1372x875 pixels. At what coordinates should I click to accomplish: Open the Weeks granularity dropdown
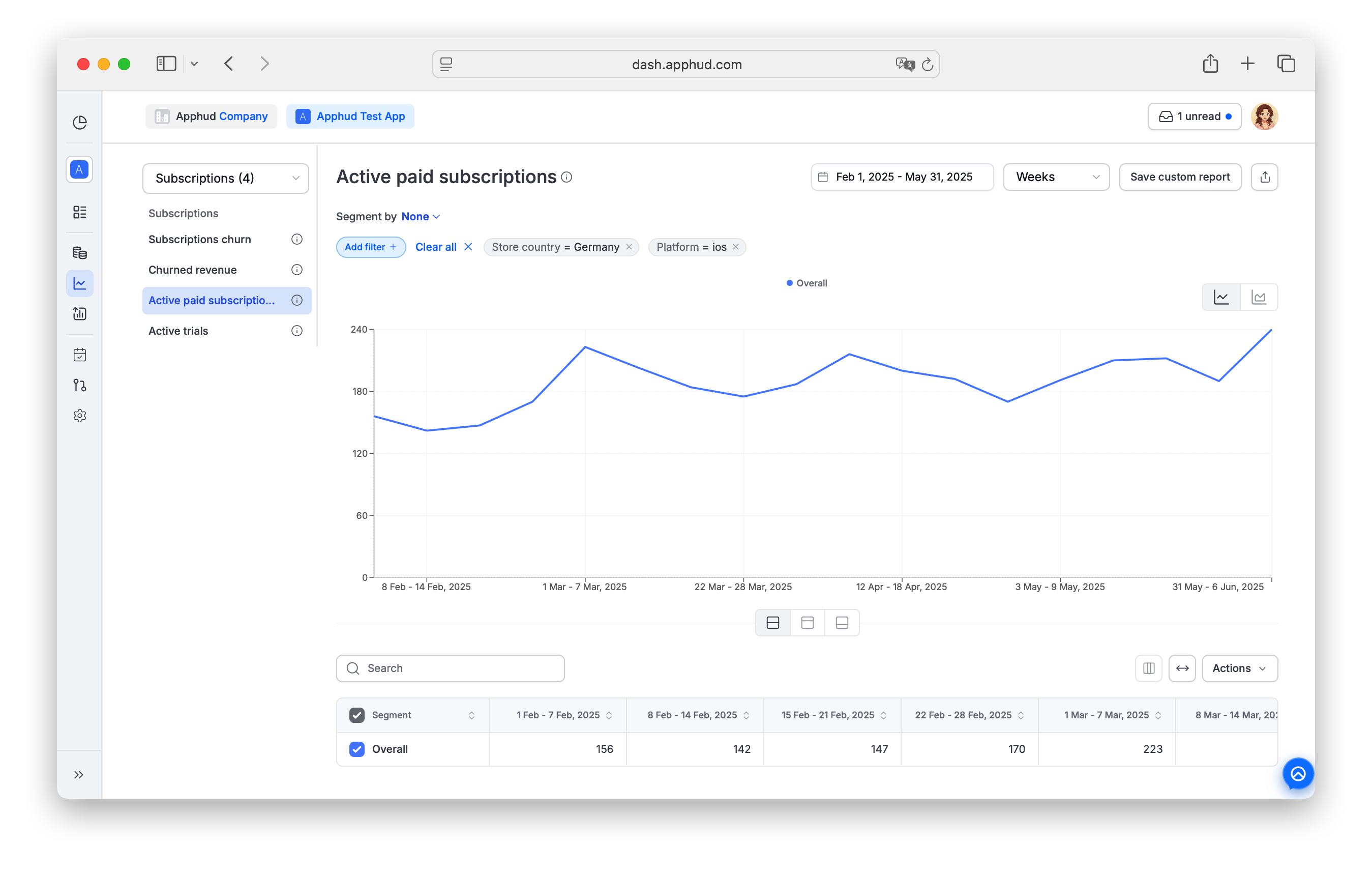click(1056, 177)
